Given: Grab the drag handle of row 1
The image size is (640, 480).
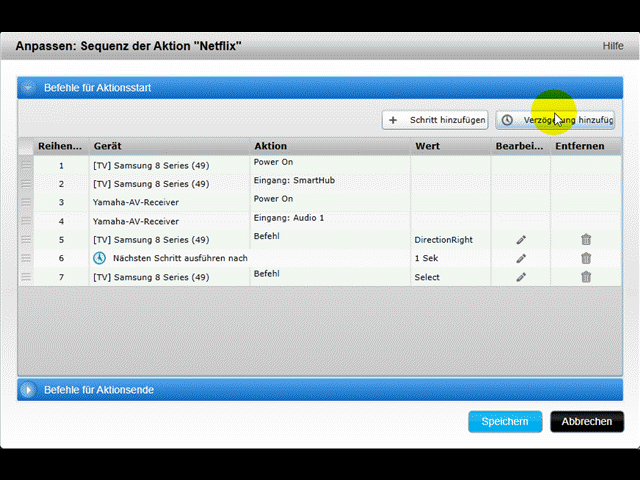Looking at the screenshot, I should (26, 166).
